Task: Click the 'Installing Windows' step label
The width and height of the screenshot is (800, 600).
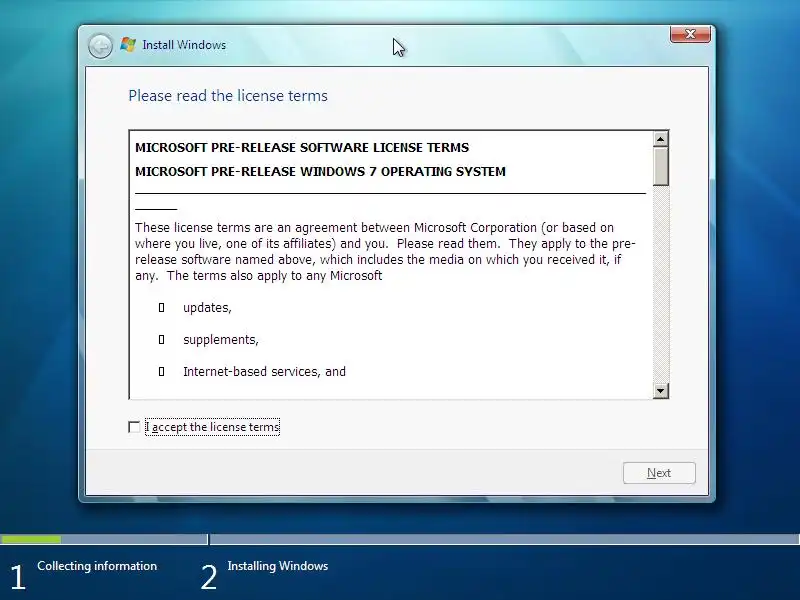Action: pos(278,566)
